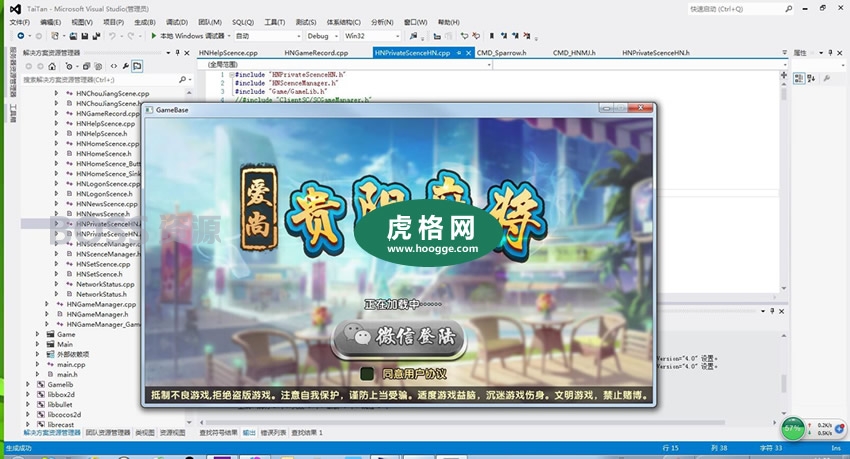Click the Quick Launch search icon

click(788, 9)
